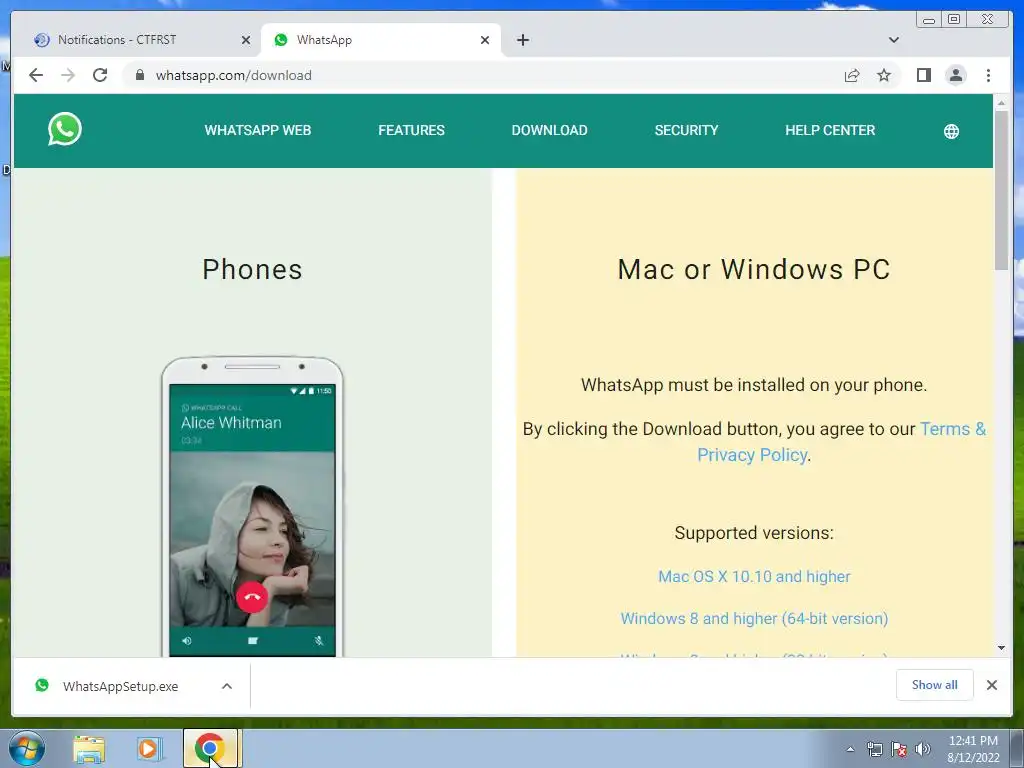Image resolution: width=1024 pixels, height=768 pixels.
Task: Expand the tab search chevron
Action: tap(894, 40)
